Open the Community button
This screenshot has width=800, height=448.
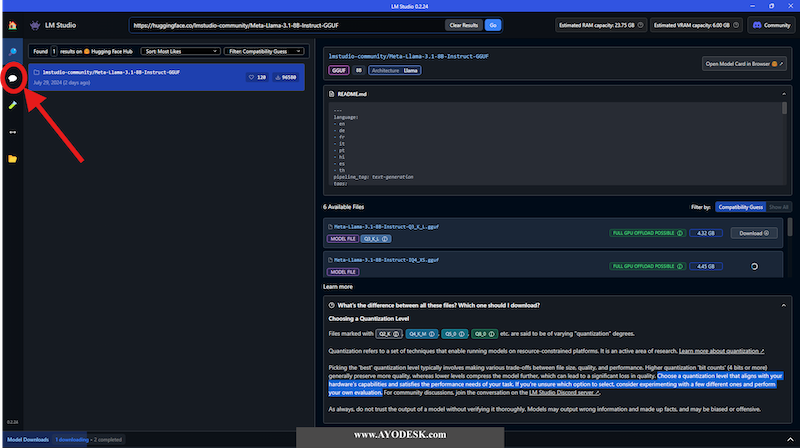(x=771, y=25)
